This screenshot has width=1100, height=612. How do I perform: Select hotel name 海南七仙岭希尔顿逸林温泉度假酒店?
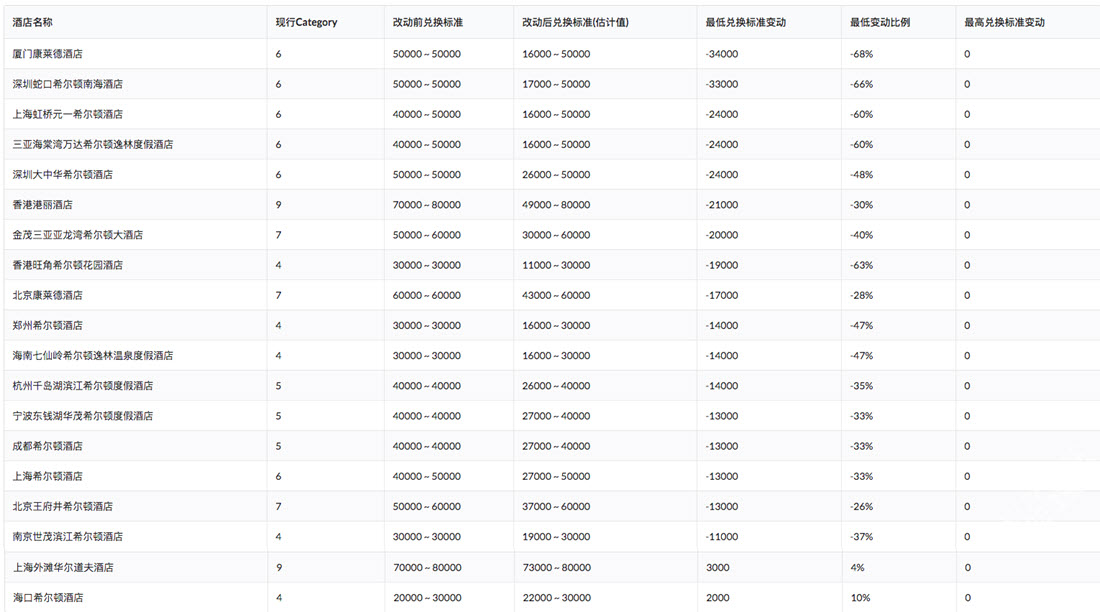point(93,355)
